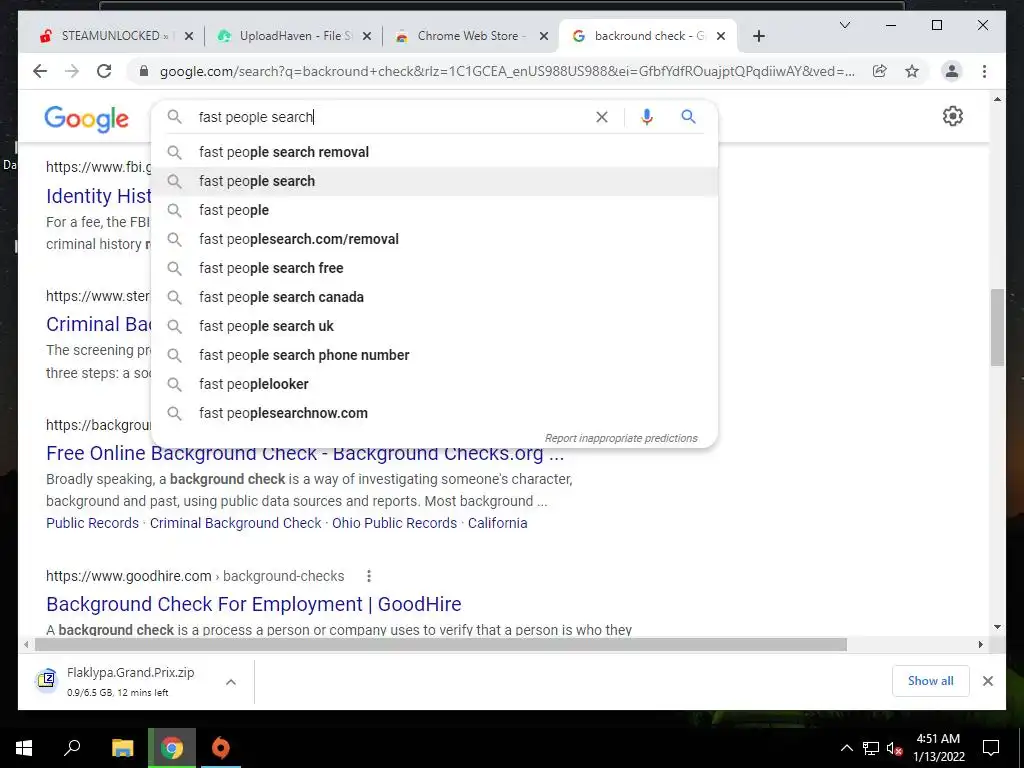Switch to the STEAMUNLOCKED tab
Viewport: 1024px width, 768px height.
(x=114, y=36)
